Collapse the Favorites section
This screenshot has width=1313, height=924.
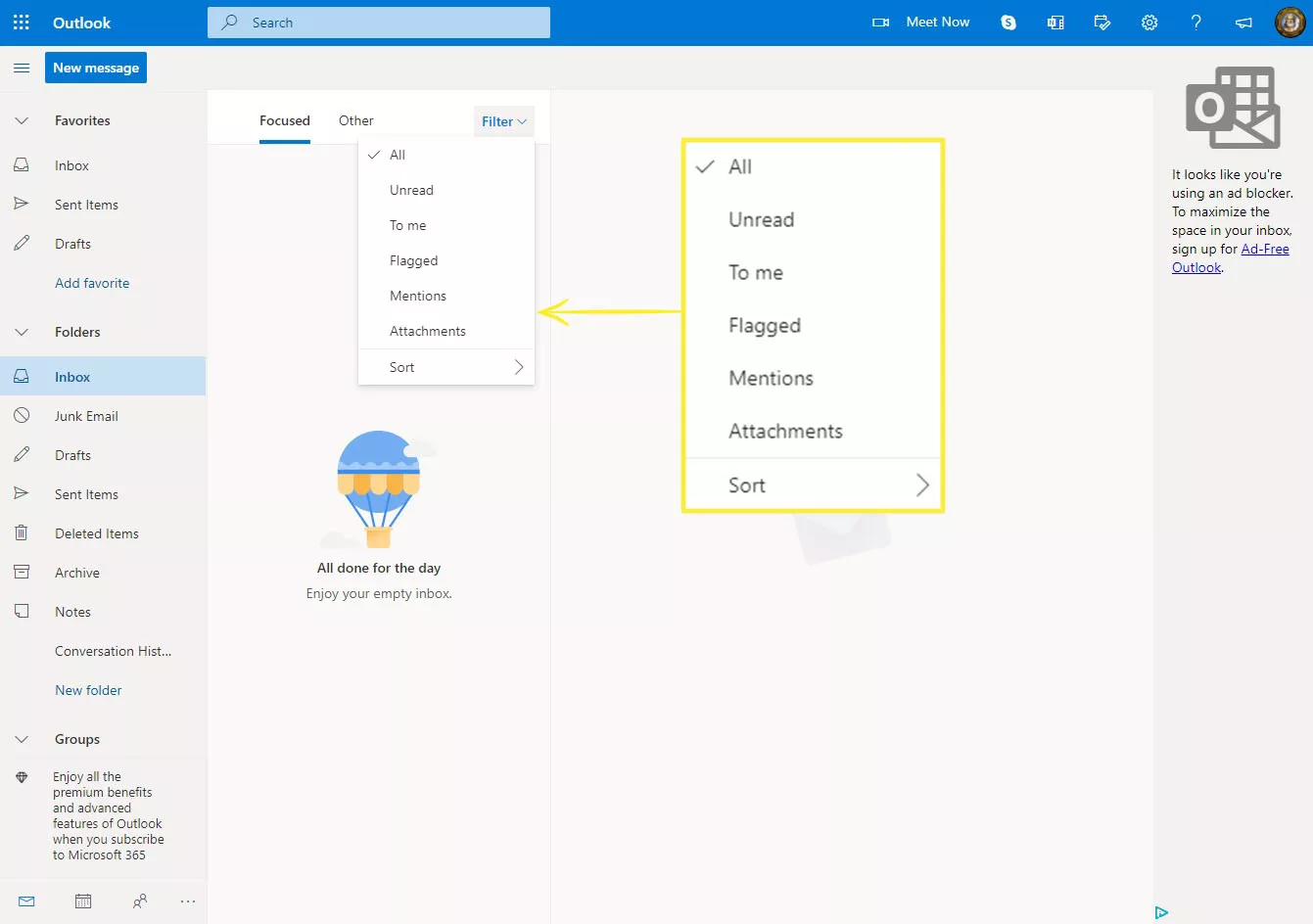click(x=22, y=119)
